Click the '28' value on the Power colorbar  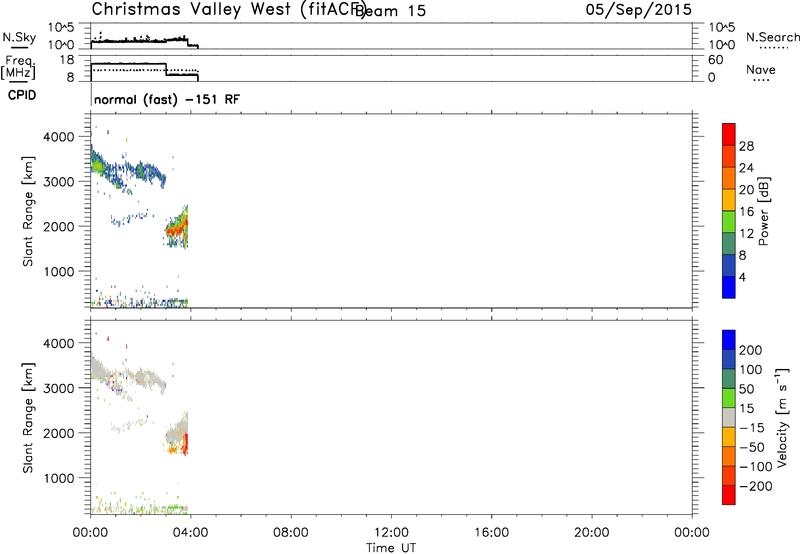tap(746, 146)
